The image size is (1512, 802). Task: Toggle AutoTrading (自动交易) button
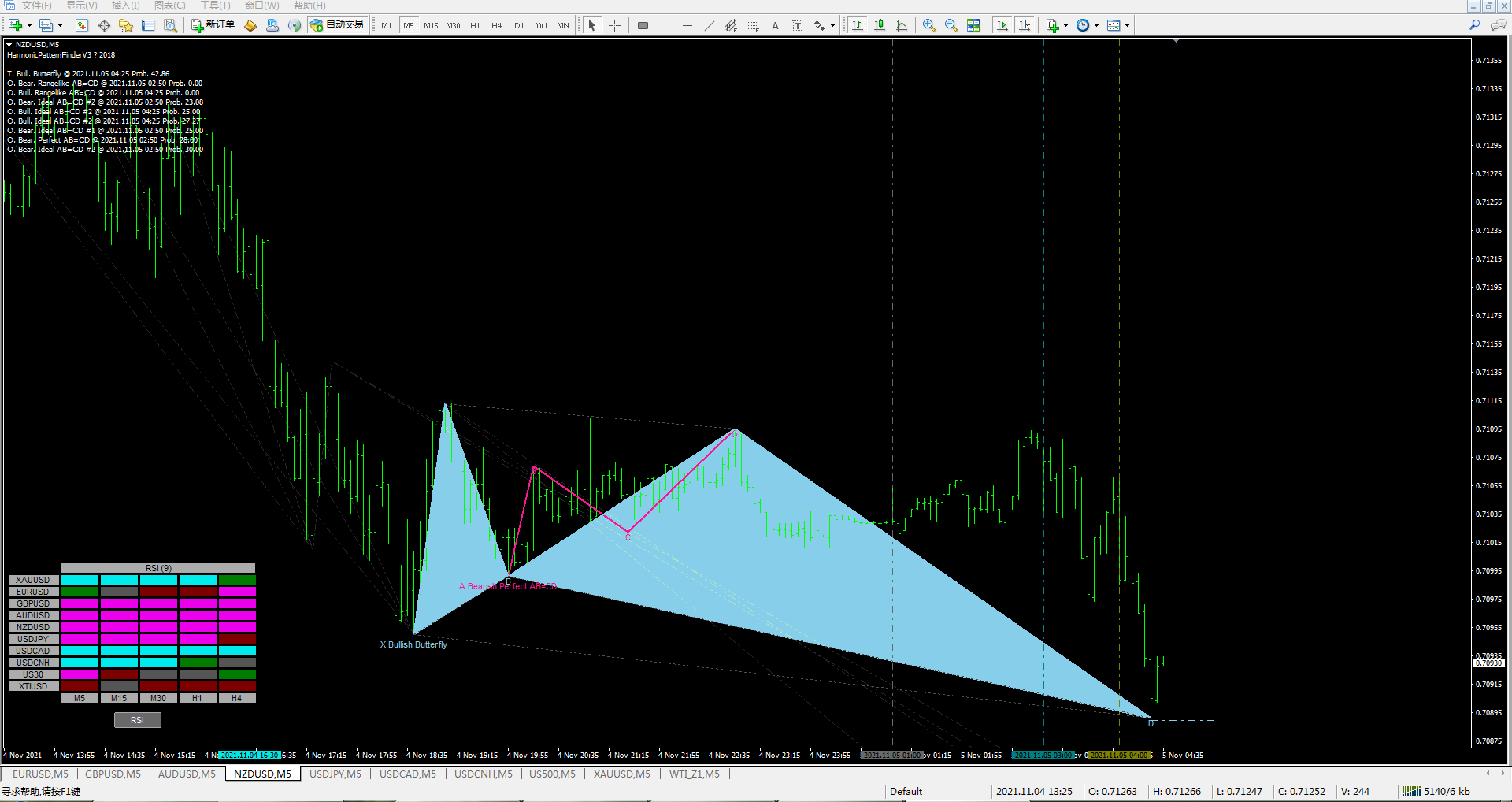337,25
